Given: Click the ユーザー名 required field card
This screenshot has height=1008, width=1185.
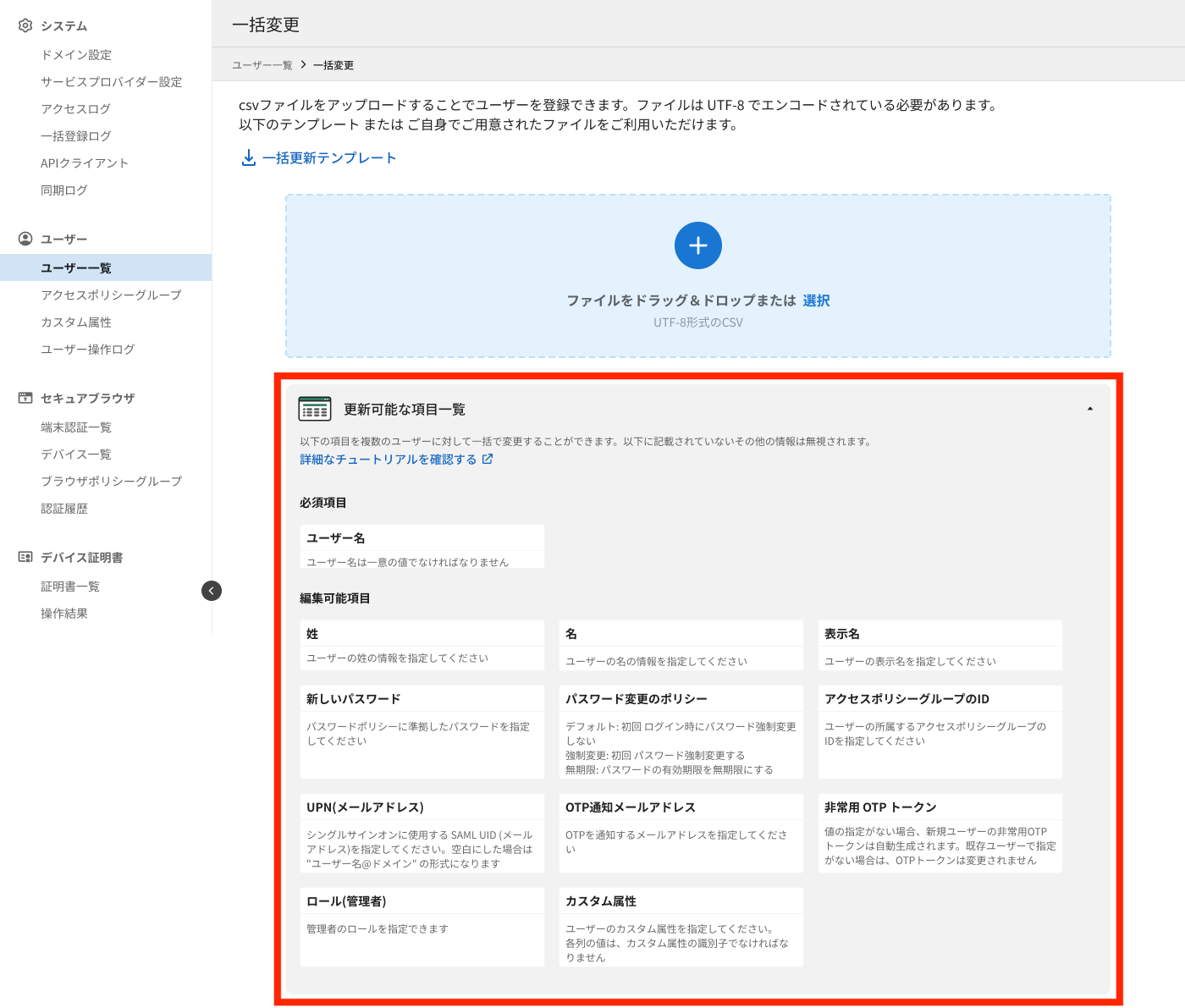Looking at the screenshot, I should (422, 546).
